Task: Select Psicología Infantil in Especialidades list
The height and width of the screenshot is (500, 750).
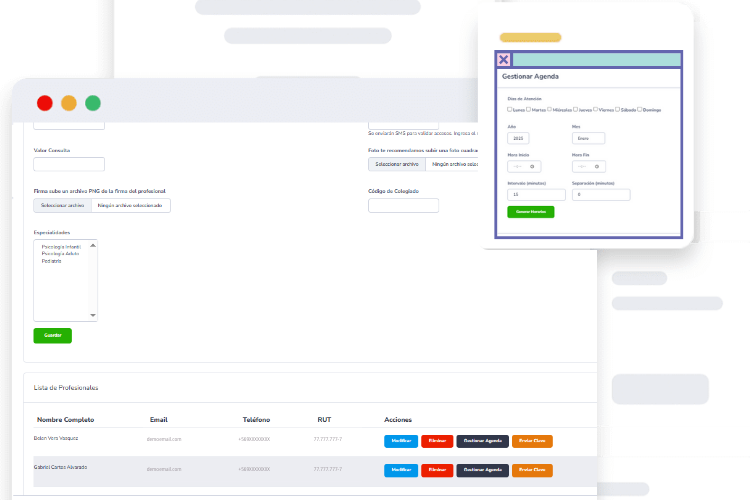Action: (61, 246)
